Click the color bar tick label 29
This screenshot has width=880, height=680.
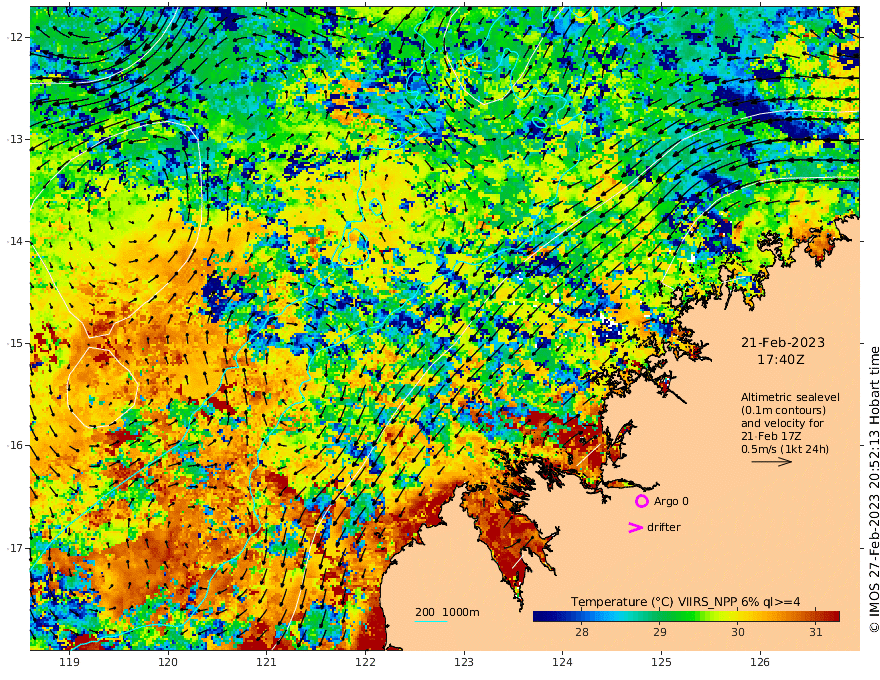659,632
